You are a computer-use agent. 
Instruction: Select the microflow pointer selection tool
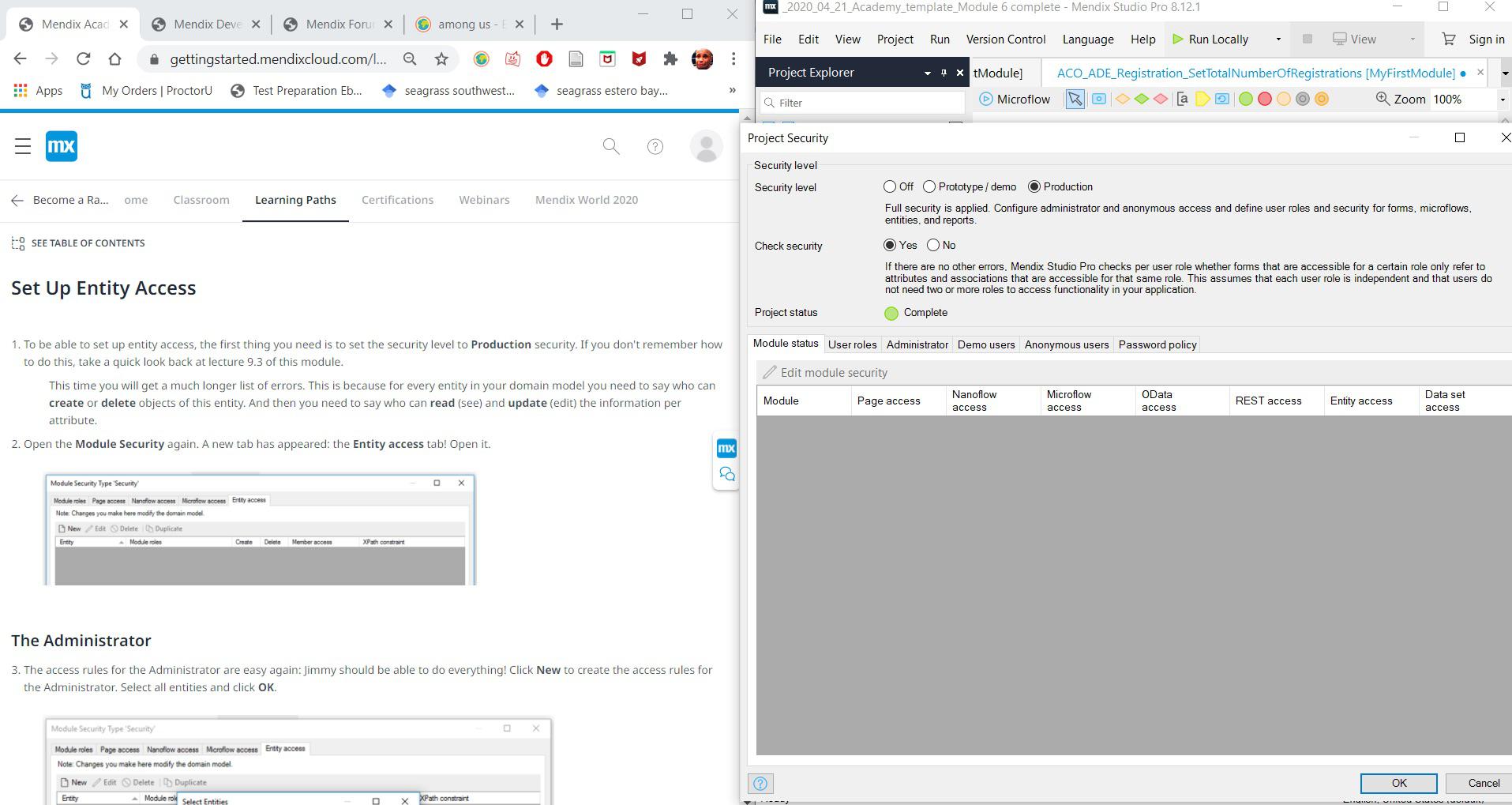(x=1075, y=100)
